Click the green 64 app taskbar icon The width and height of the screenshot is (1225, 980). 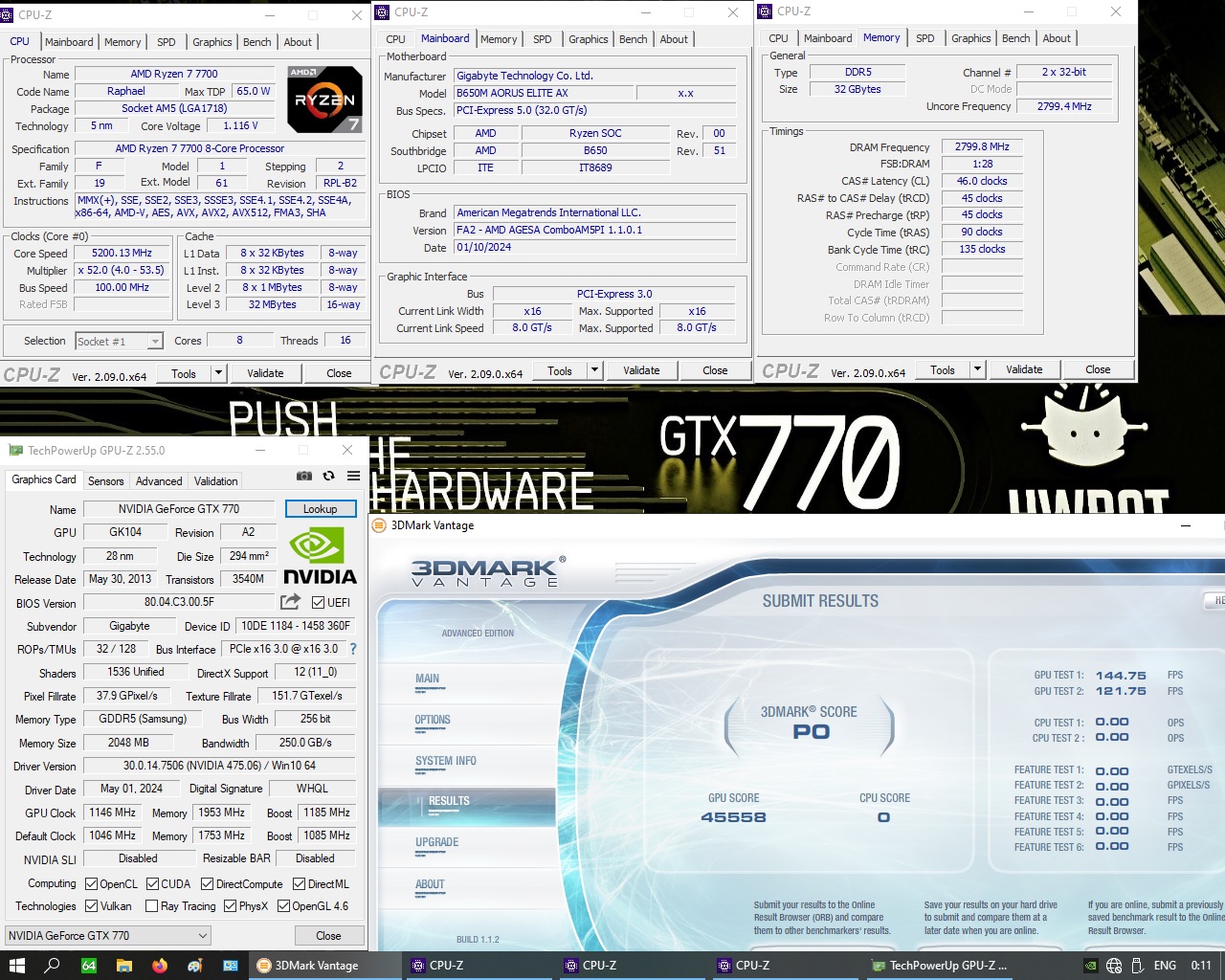[x=88, y=966]
